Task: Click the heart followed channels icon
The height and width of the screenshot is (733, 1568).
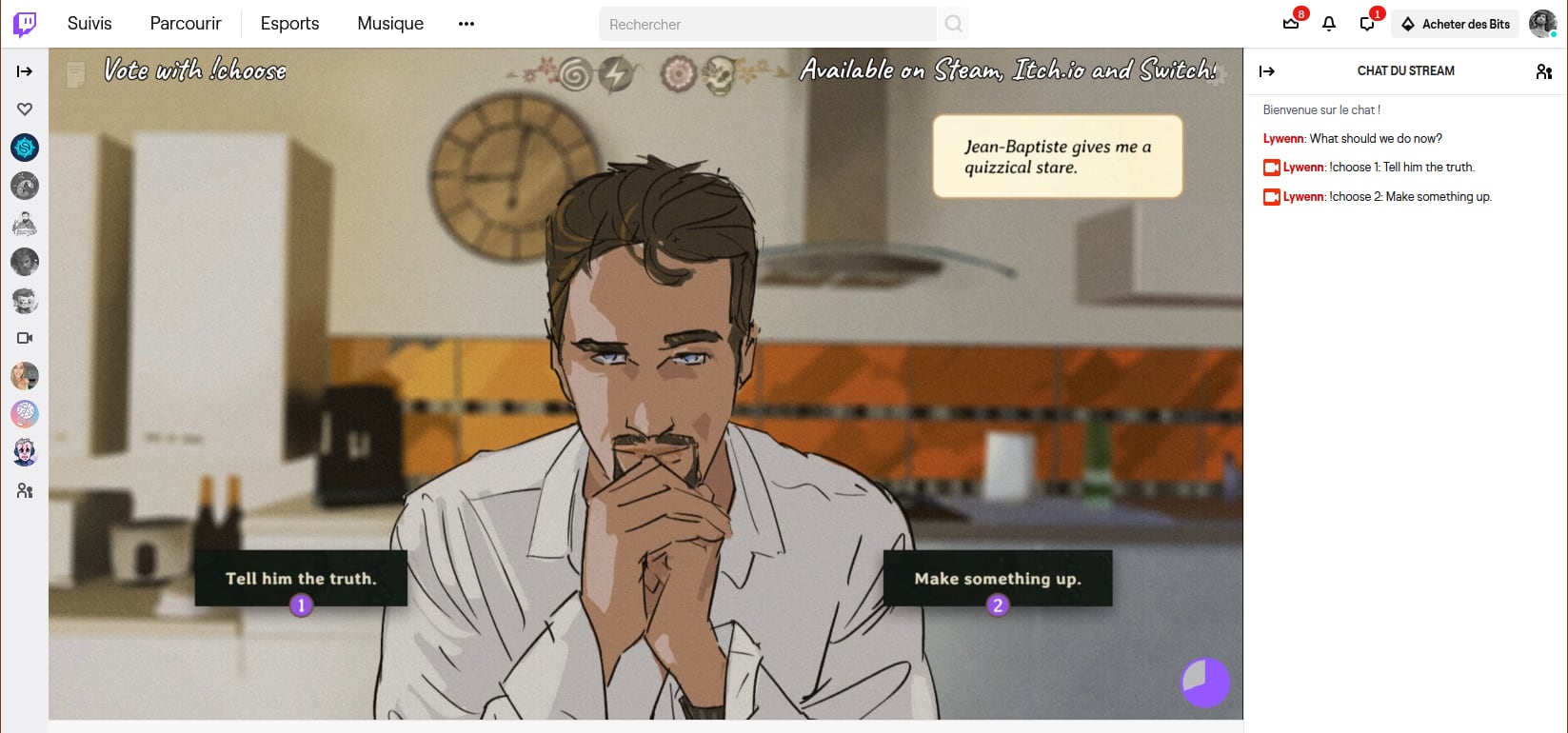Action: click(x=25, y=109)
